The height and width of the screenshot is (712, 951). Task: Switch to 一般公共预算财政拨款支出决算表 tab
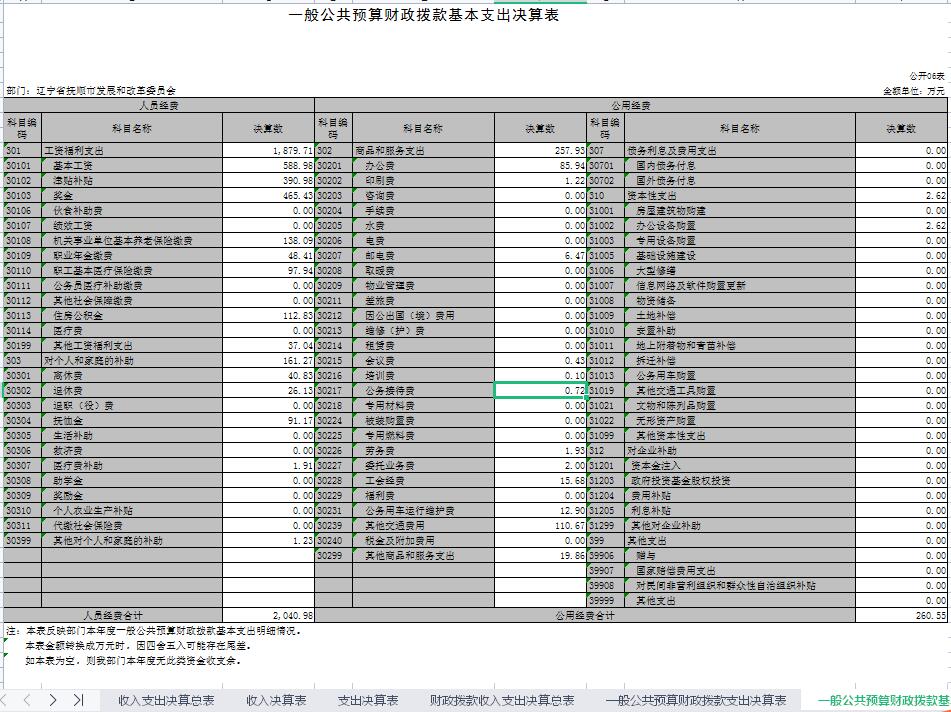tap(696, 700)
